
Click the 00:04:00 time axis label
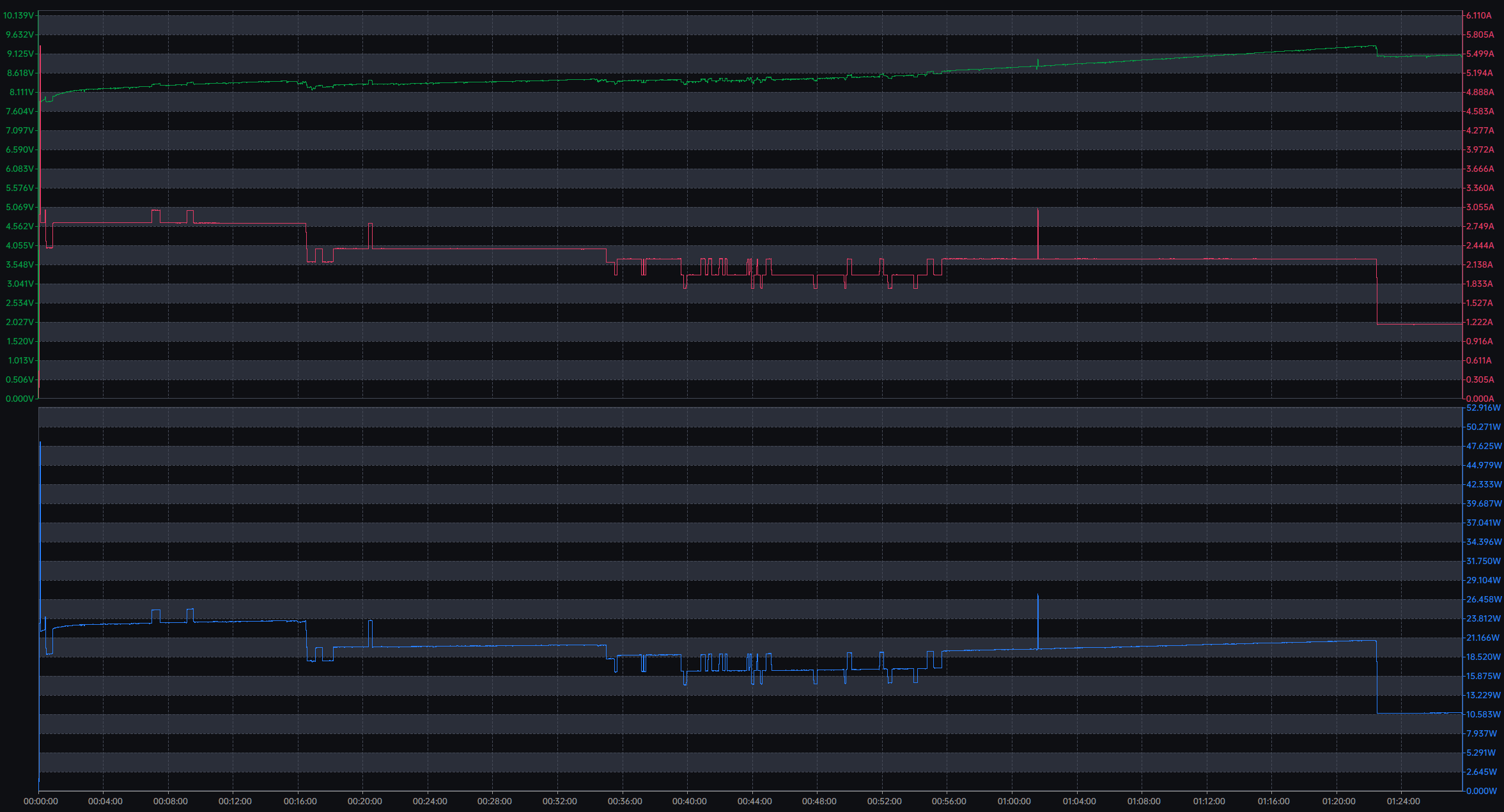(105, 801)
